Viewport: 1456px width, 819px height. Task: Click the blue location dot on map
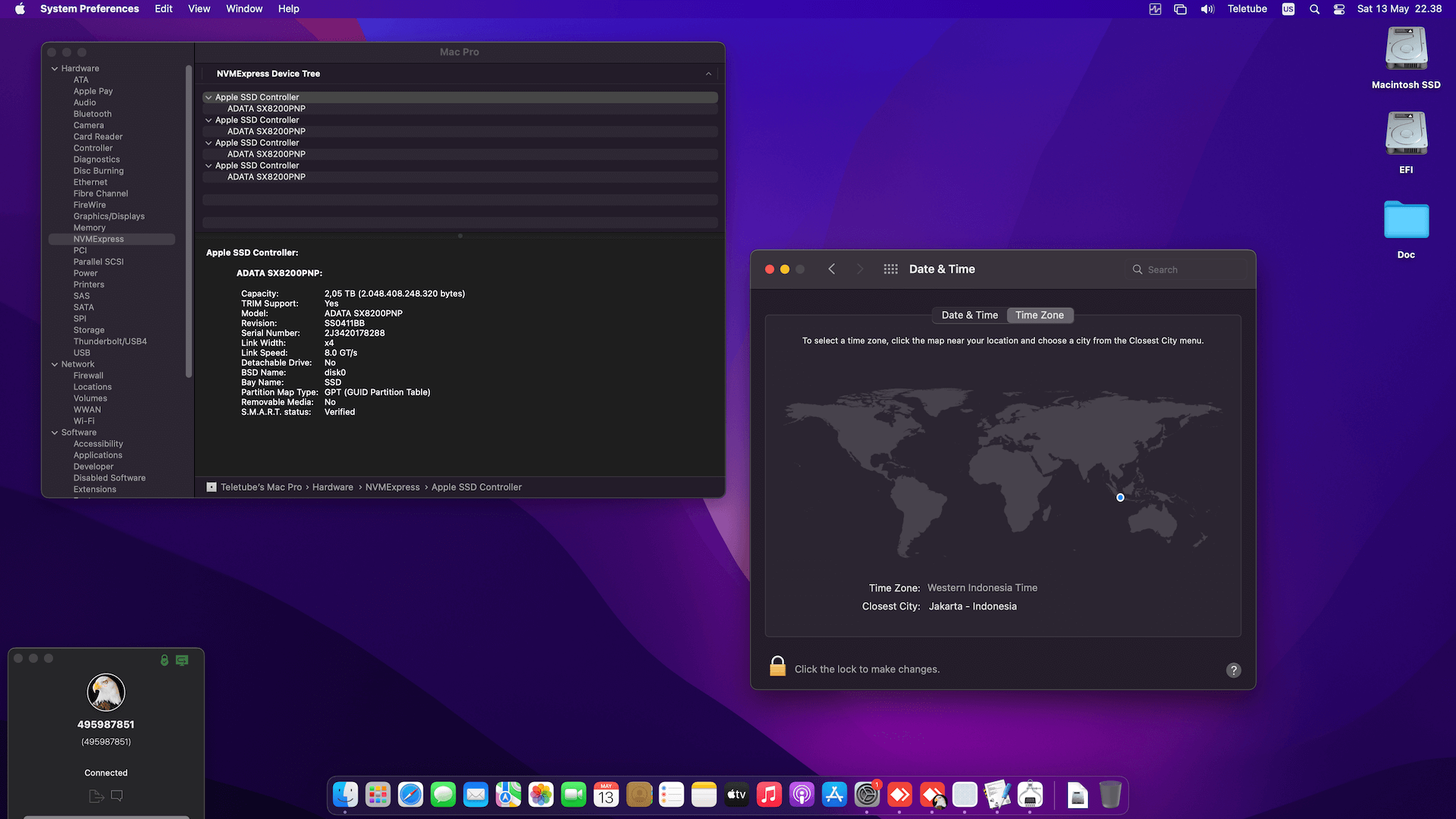1120,497
